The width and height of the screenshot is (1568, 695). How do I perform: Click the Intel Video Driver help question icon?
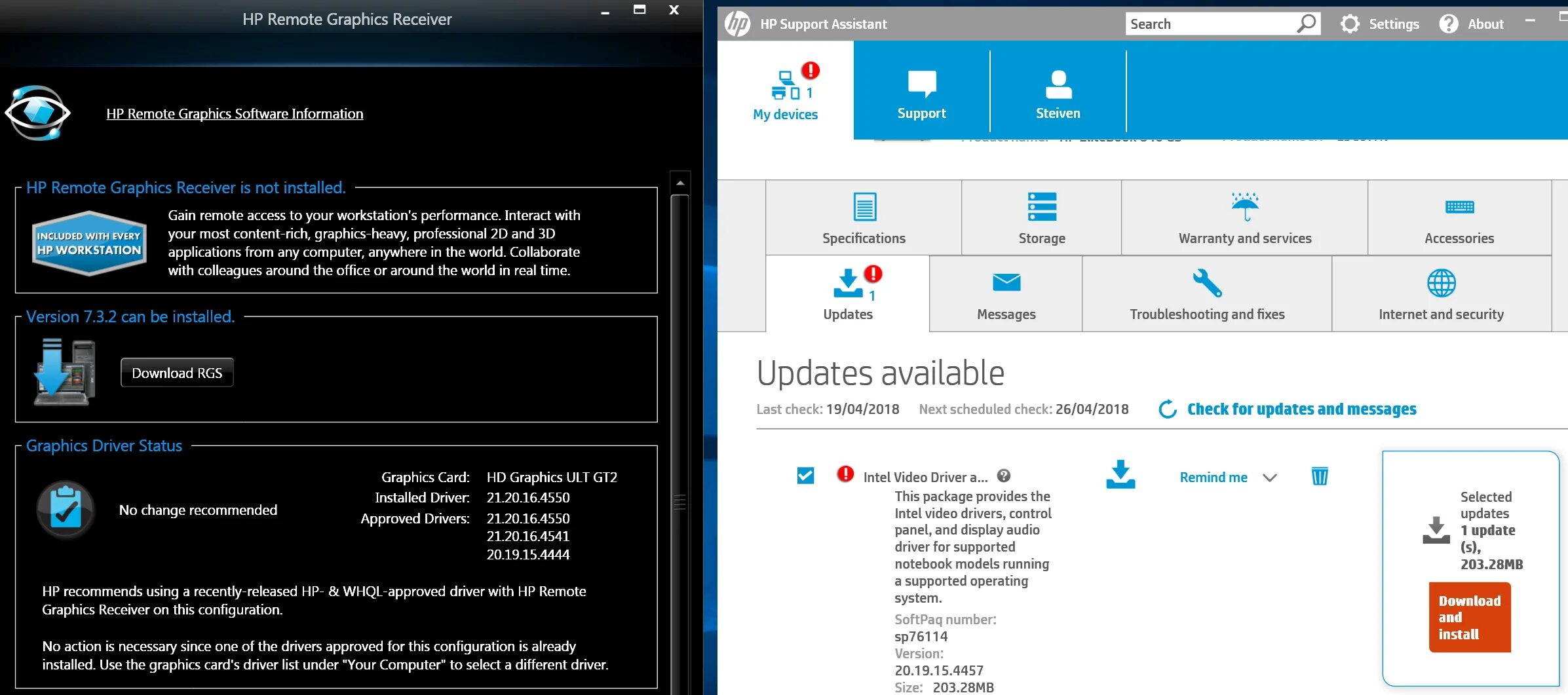point(1004,476)
